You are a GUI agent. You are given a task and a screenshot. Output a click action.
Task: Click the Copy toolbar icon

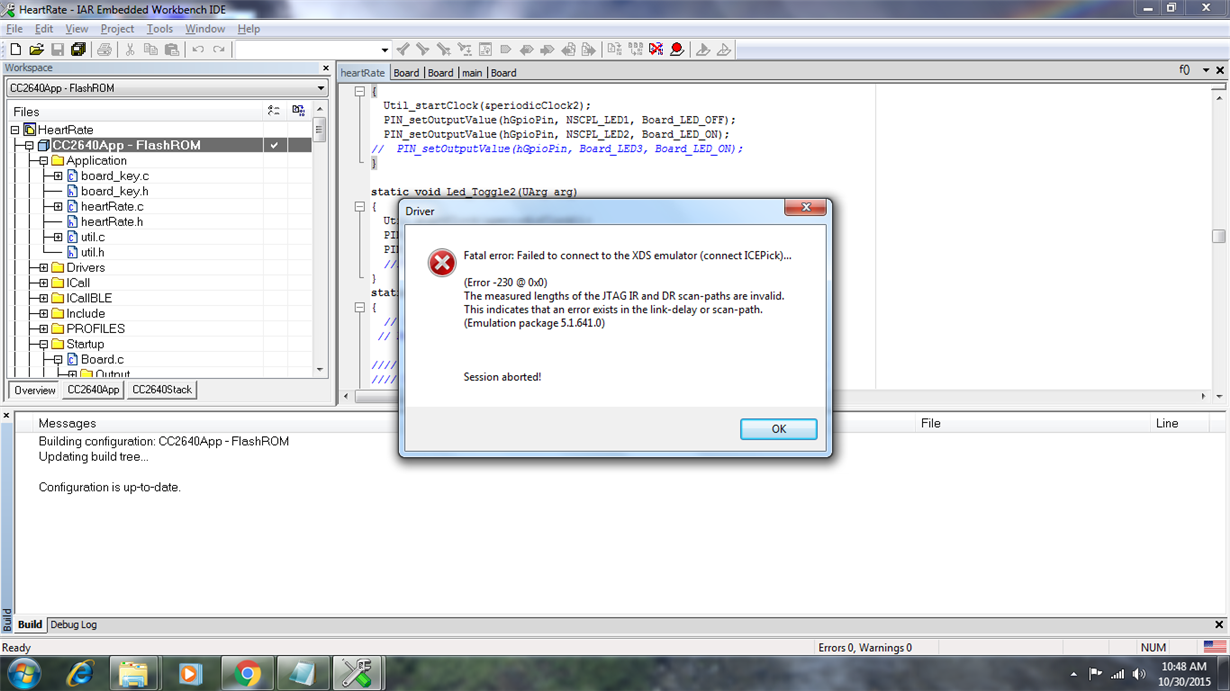[151, 49]
